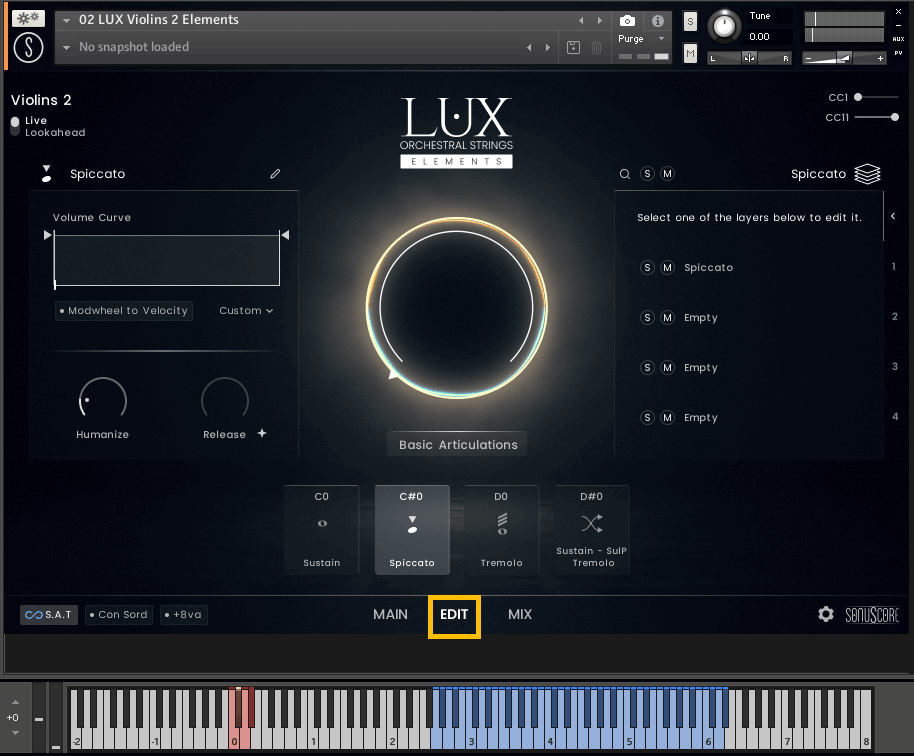The image size is (914, 756).
Task: Open the search magnifier in the layers panel
Action: point(625,173)
